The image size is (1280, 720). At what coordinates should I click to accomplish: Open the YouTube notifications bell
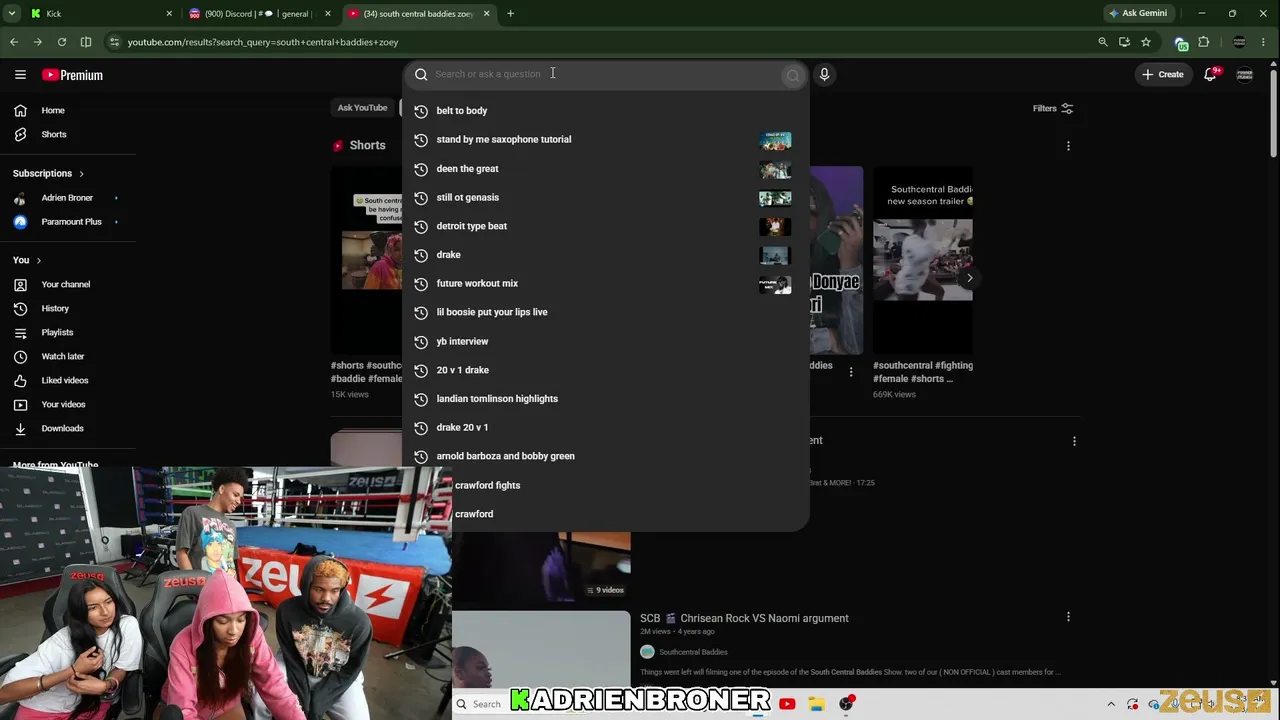point(1210,74)
